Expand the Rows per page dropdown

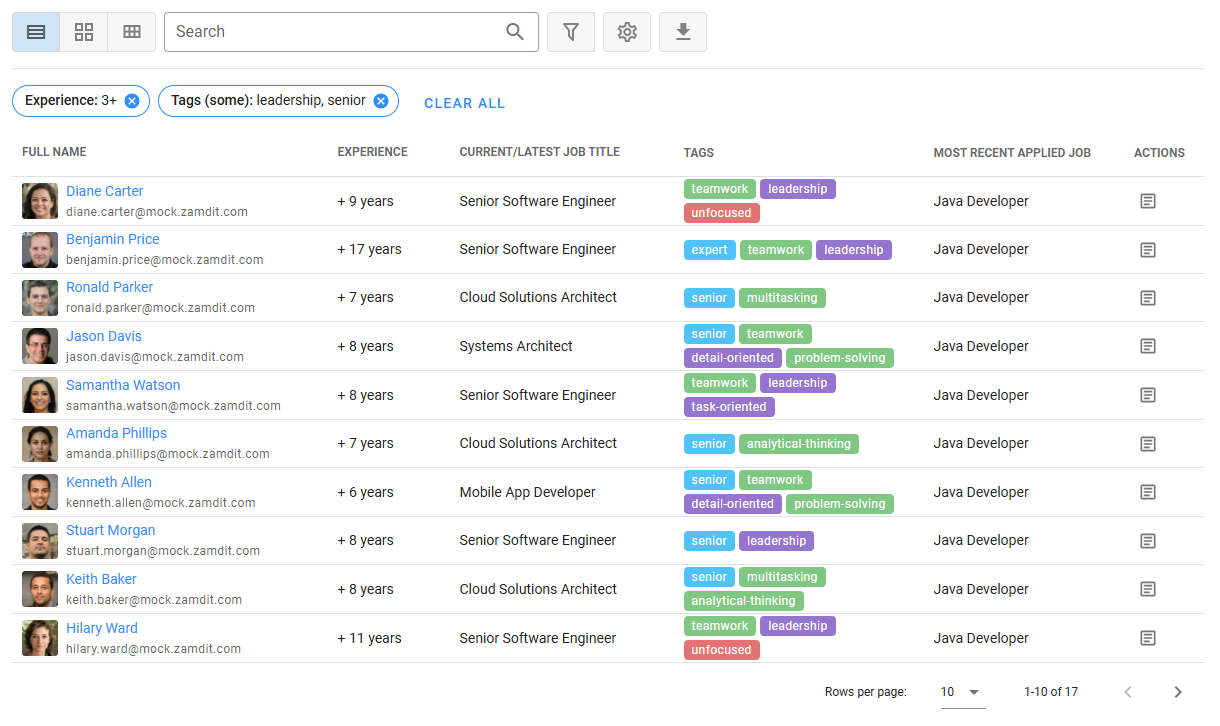click(x=961, y=692)
